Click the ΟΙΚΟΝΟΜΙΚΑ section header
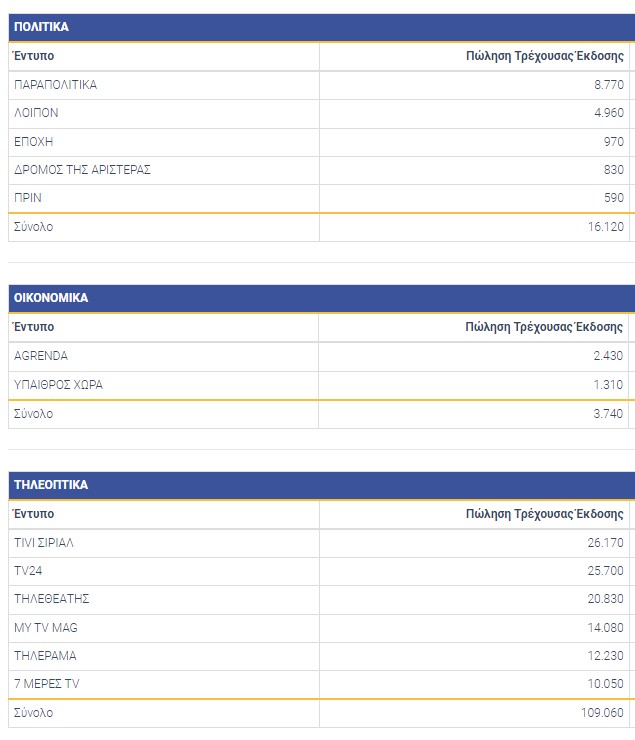 coord(51,298)
